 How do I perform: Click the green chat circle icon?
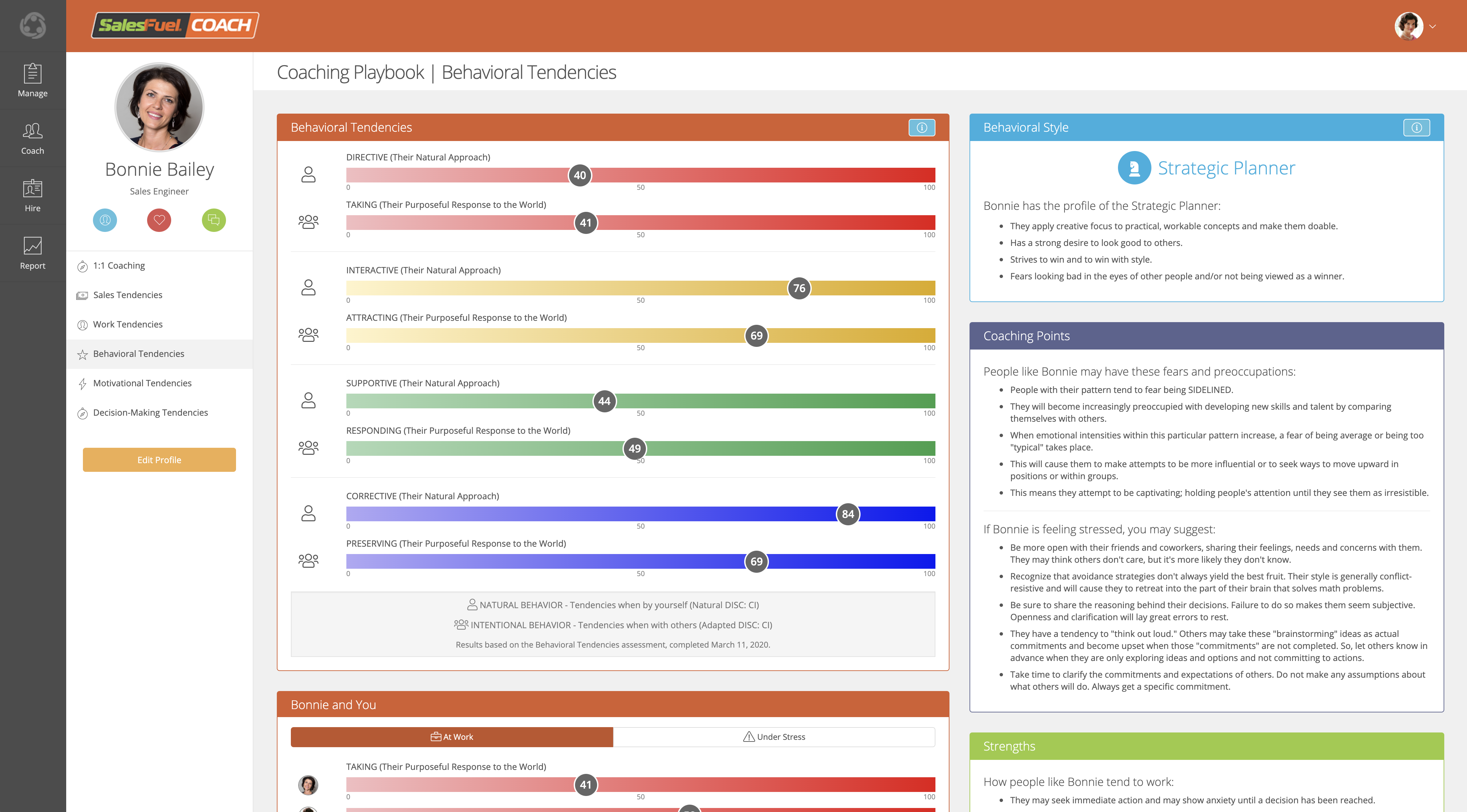tap(214, 220)
